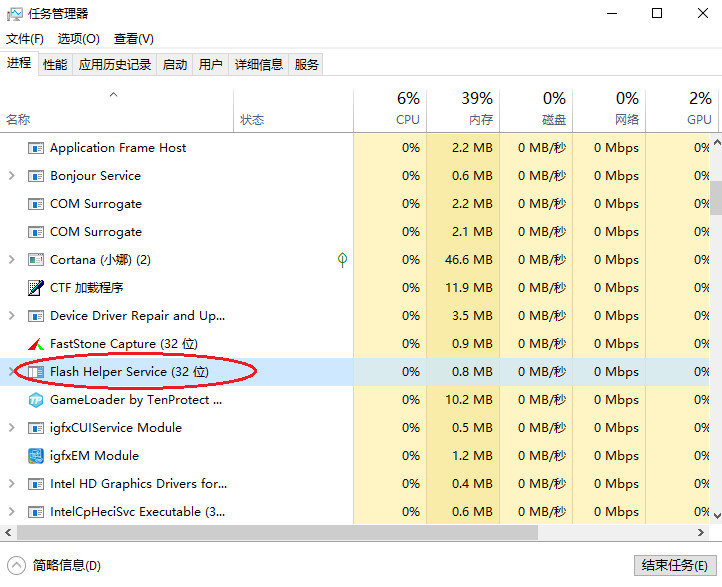722x587 pixels.
Task: Maximize the Task Manager window
Action: 657,13
